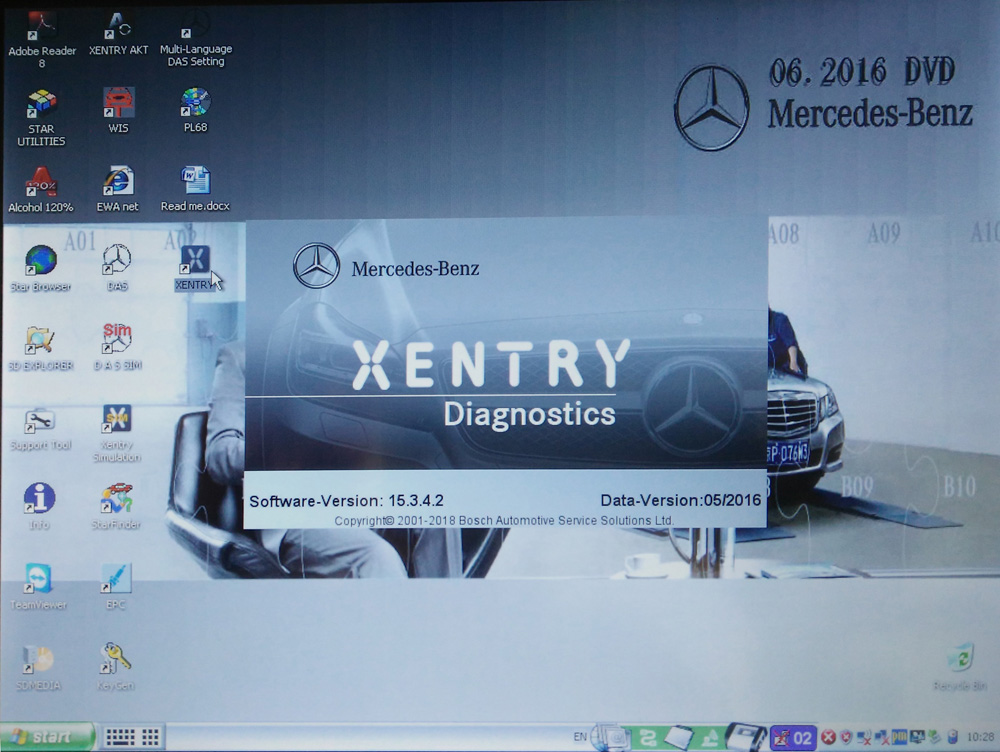This screenshot has height=752, width=1000.
Task: Launch the Star Browser shortcut
Action: click(x=41, y=269)
